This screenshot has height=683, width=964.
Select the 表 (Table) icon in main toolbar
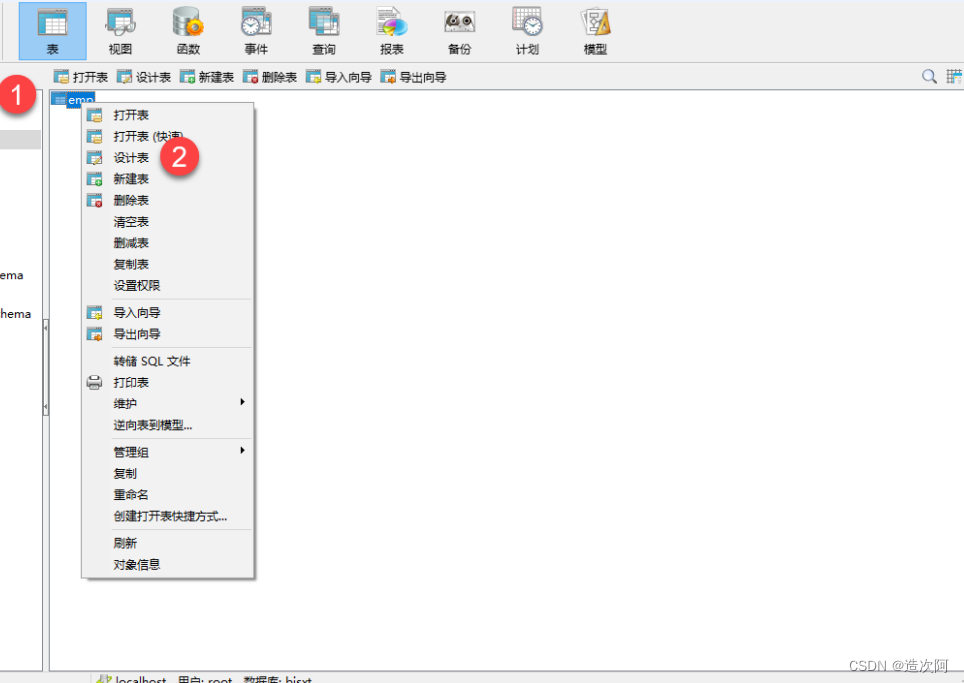point(52,31)
